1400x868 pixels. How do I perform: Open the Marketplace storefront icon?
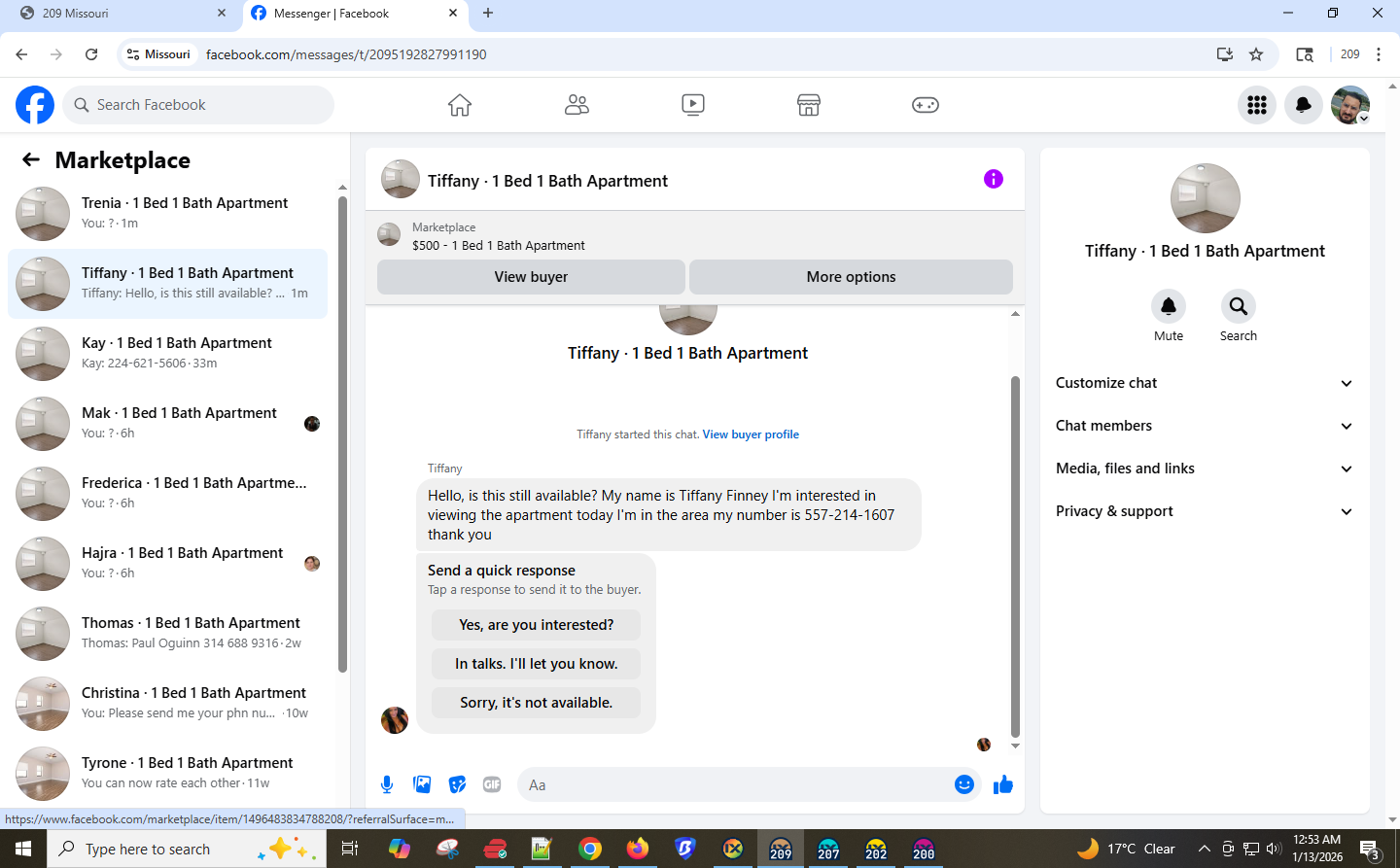click(x=809, y=105)
